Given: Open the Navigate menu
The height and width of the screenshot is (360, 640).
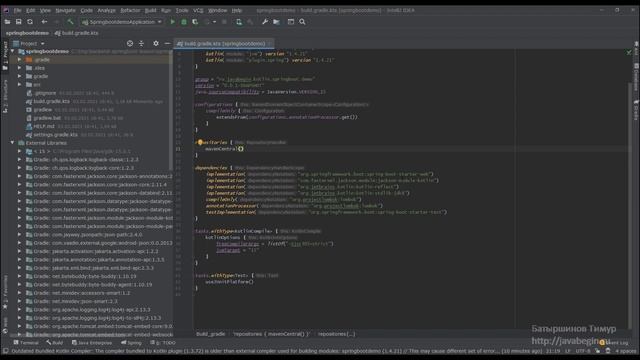Looking at the screenshot, I should pyautogui.click(x=65, y=10).
